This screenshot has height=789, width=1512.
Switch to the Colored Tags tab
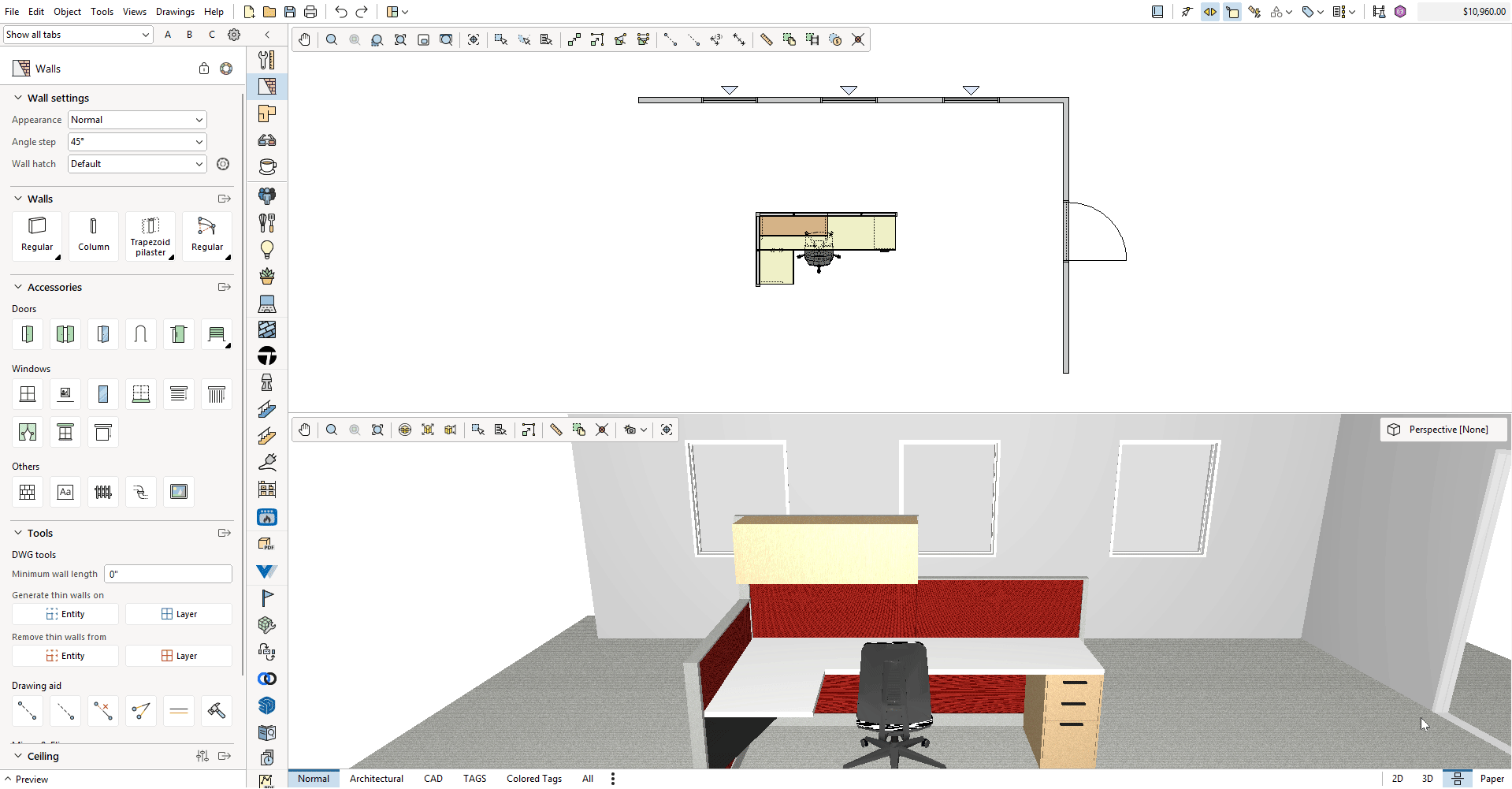534,779
